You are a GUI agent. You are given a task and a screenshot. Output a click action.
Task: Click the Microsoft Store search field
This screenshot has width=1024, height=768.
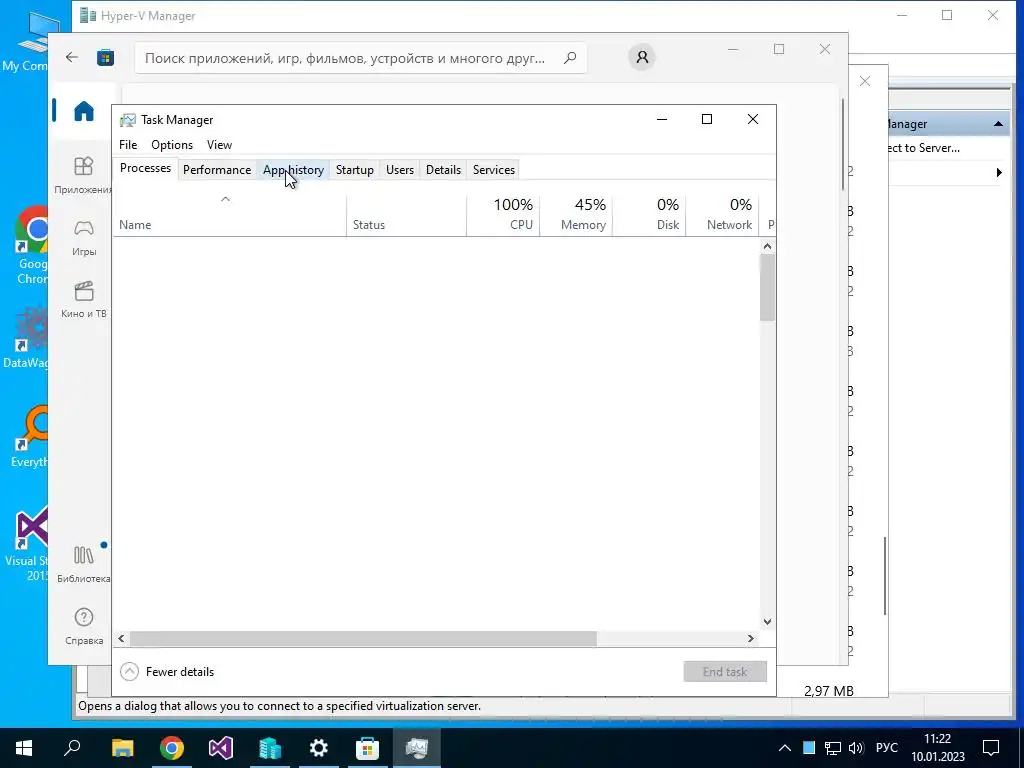[x=360, y=58]
